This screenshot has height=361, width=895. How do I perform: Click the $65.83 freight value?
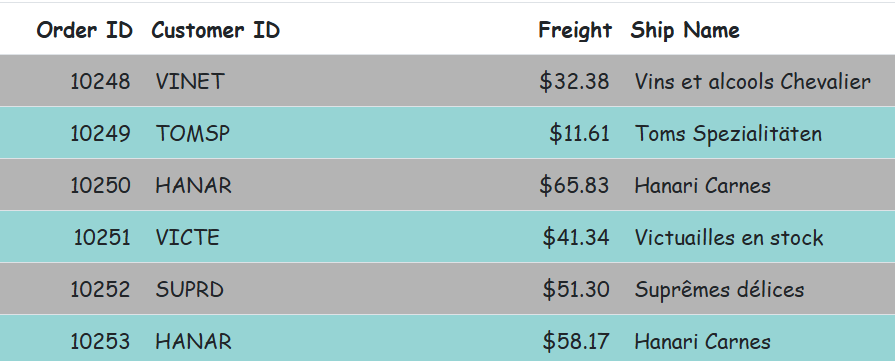(x=574, y=185)
